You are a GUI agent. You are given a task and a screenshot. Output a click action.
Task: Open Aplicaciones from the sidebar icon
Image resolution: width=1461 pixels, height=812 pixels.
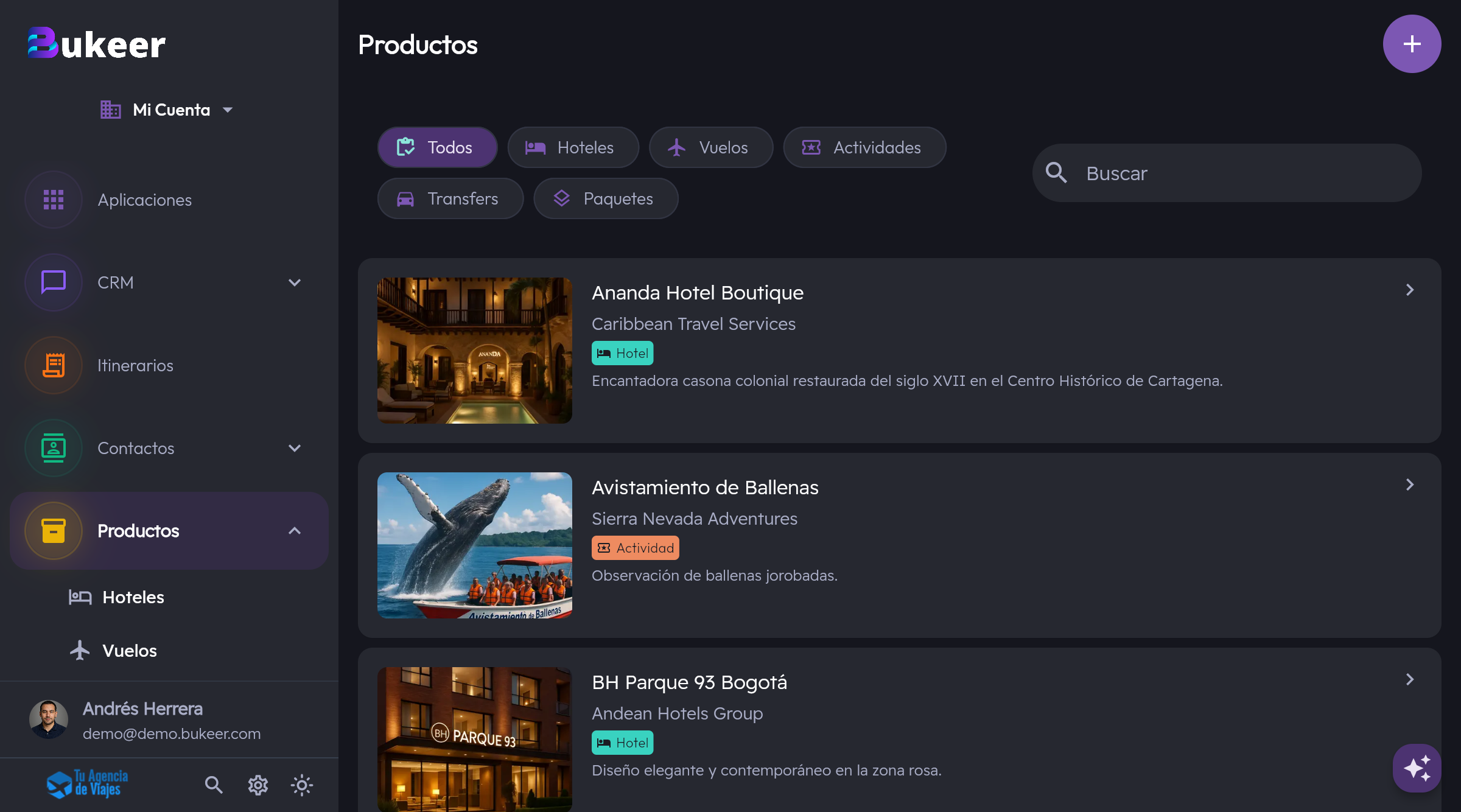click(x=53, y=199)
